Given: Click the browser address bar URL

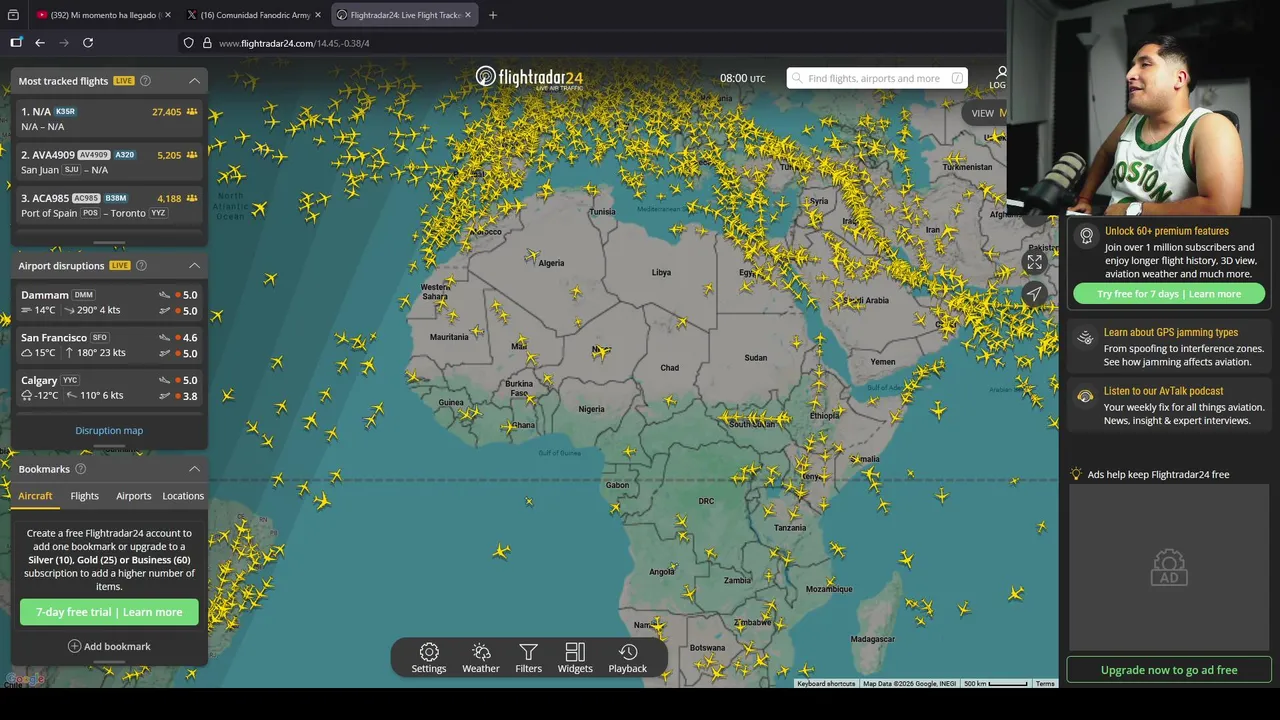Looking at the screenshot, I should tap(294, 43).
